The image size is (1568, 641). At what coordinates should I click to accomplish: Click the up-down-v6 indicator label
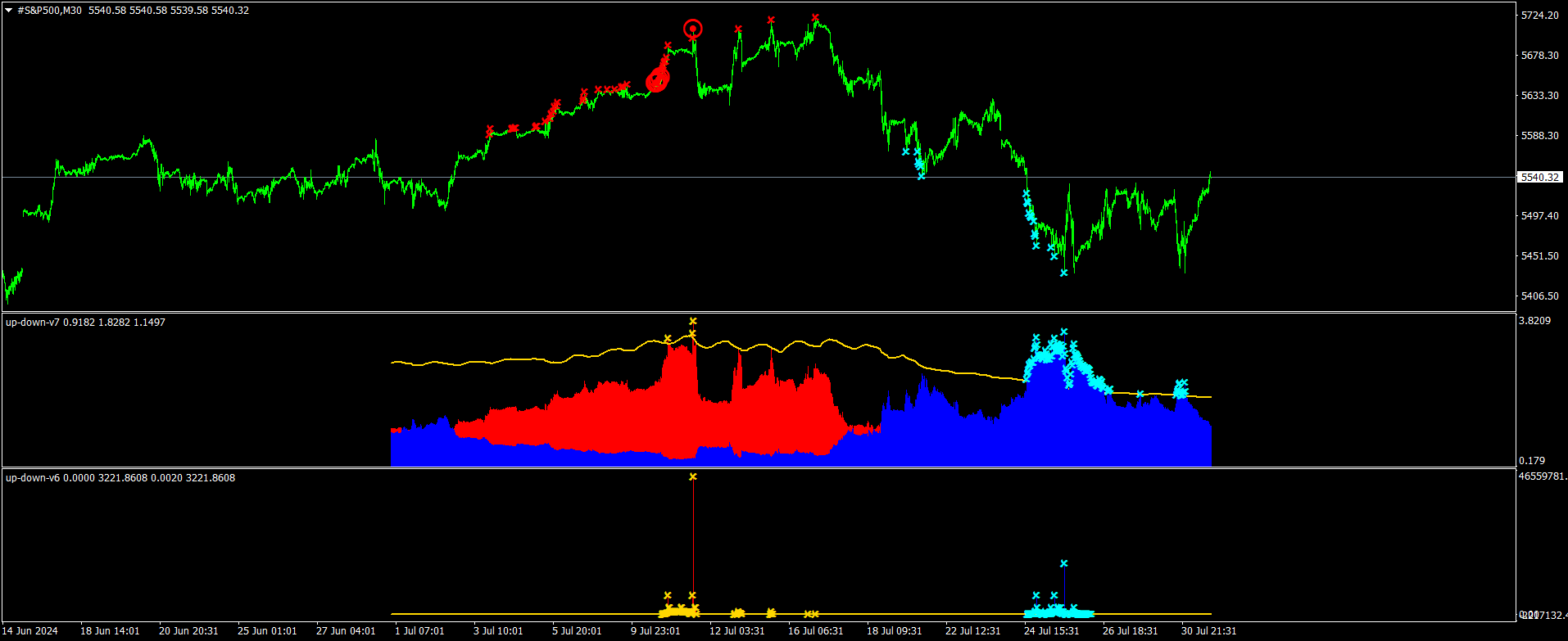pyautogui.click(x=33, y=478)
